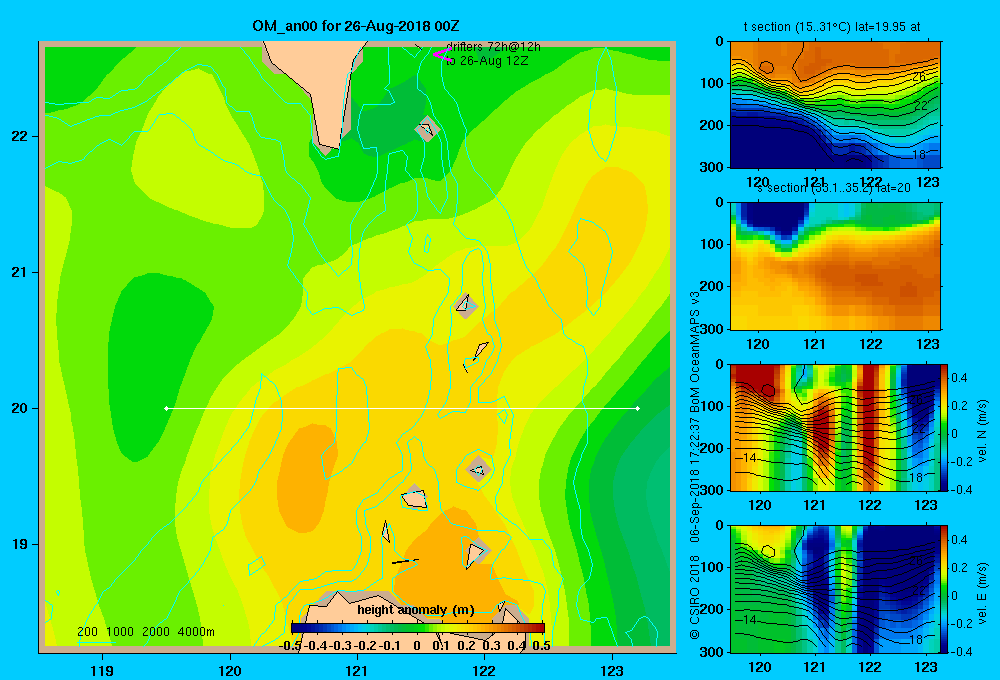The image size is (1000, 680).
Task: Click the -14 contour label in vel. N panel
Action: click(747, 457)
